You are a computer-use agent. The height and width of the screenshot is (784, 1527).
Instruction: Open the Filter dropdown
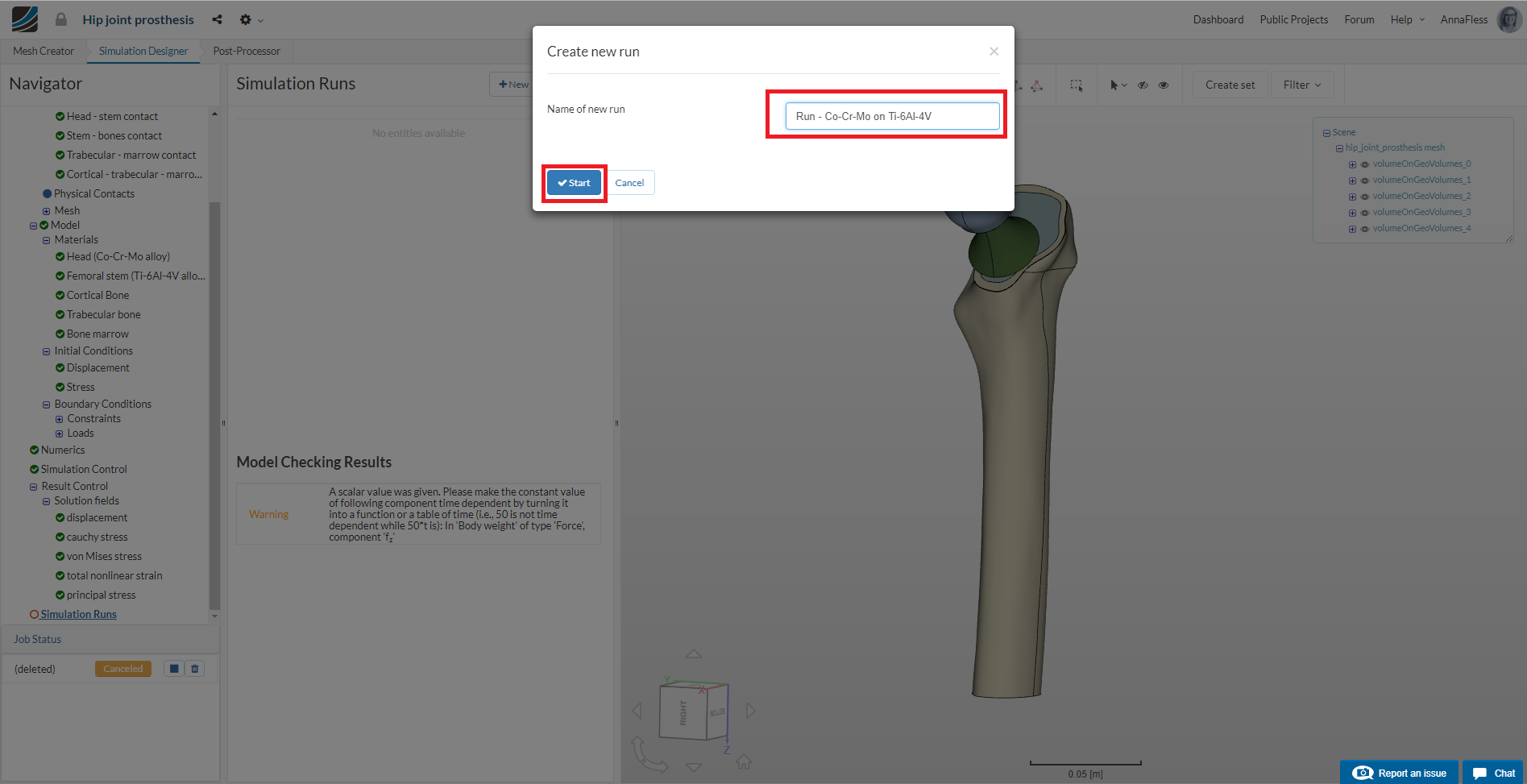1301,85
